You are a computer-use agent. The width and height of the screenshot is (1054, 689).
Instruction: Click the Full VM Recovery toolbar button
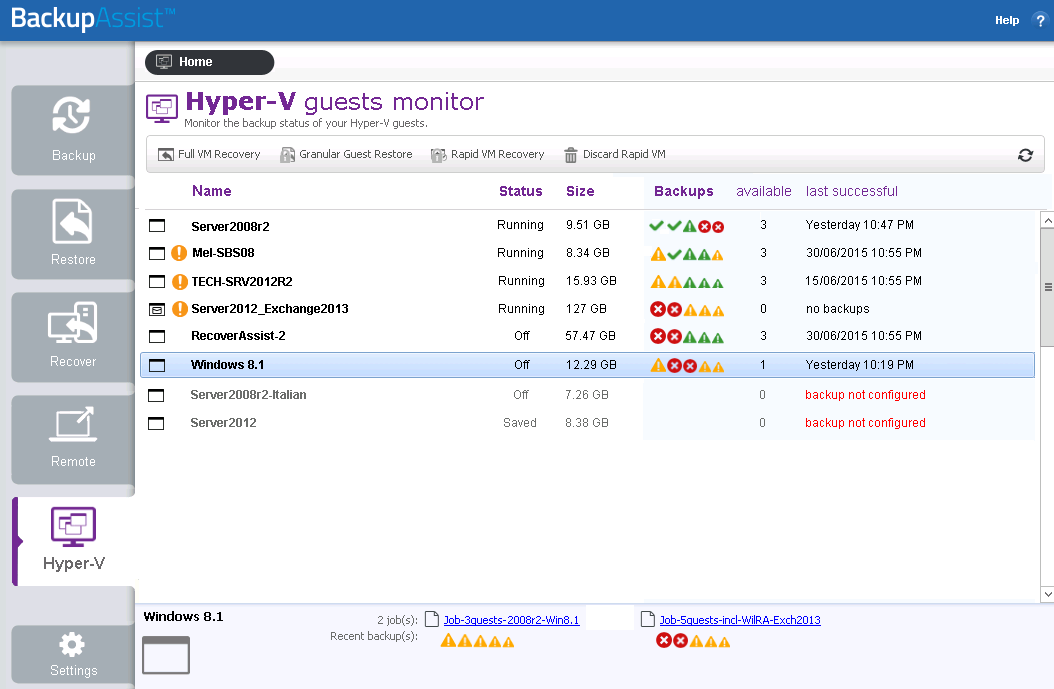209,155
